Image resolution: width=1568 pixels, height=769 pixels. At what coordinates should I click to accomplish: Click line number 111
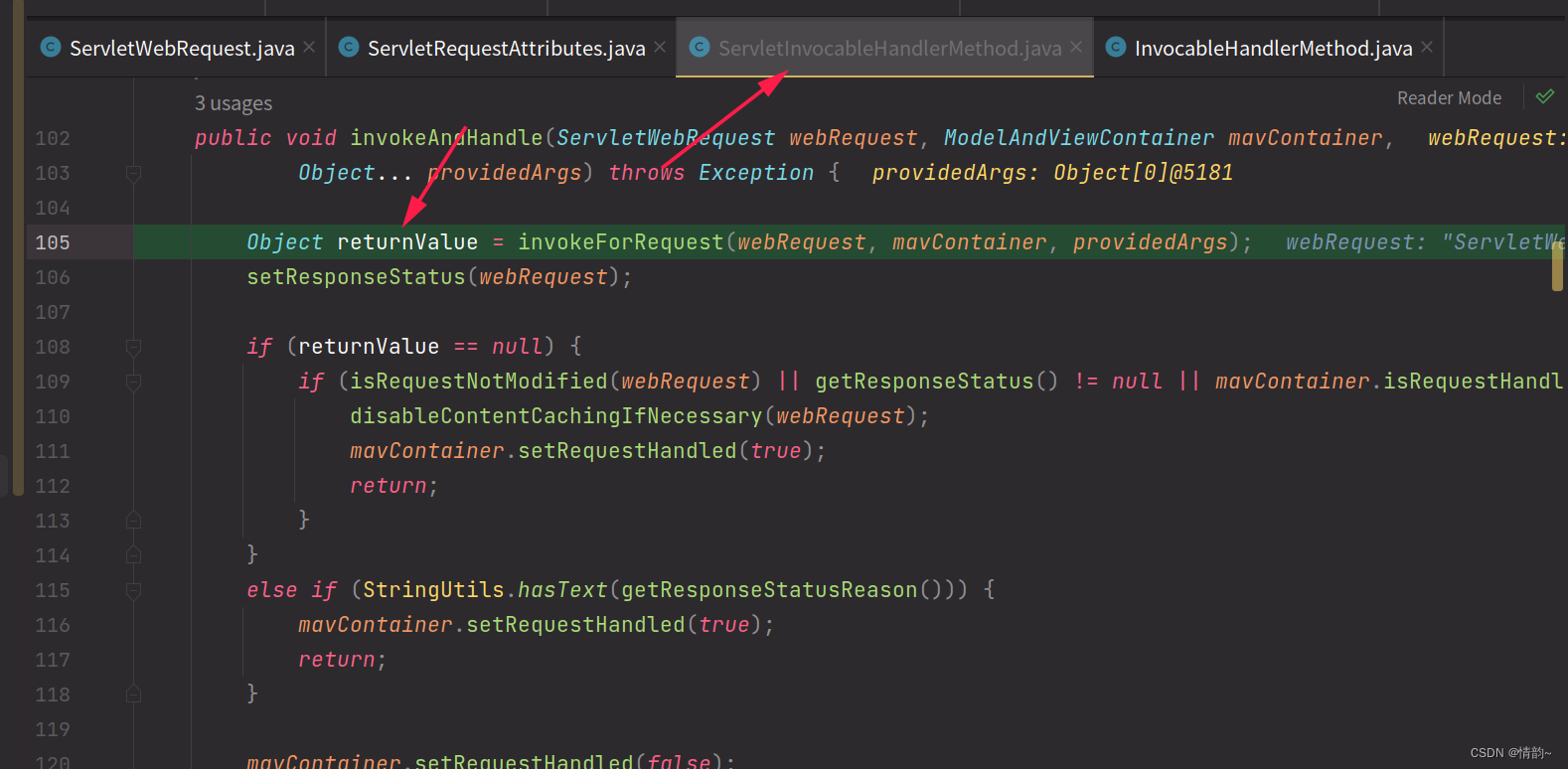[53, 451]
